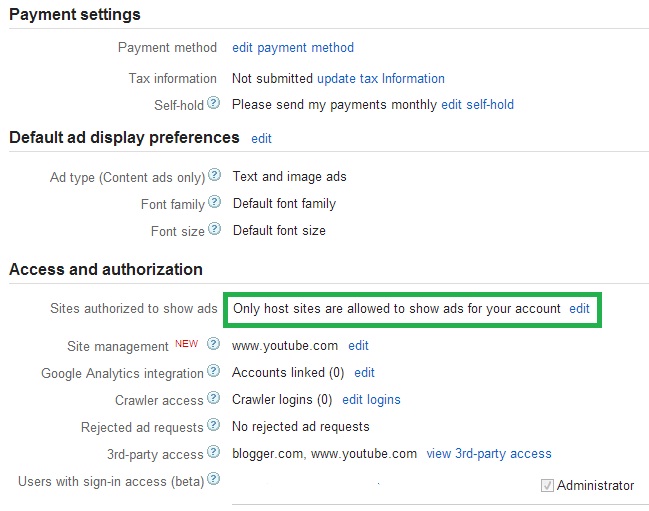This screenshot has height=511, width=649.
Task: Click the edit logins link
Action: (x=371, y=399)
